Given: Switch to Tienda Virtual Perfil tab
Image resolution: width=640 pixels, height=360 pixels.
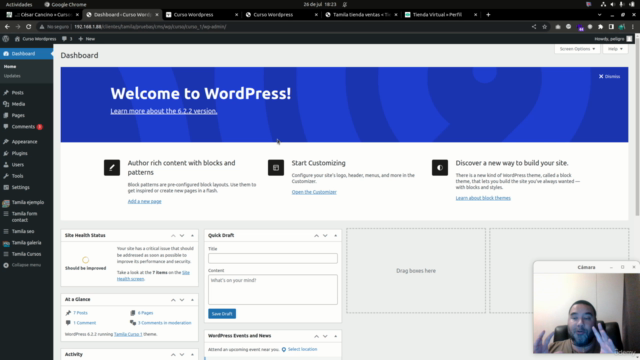Looking at the screenshot, I should (x=440, y=15).
